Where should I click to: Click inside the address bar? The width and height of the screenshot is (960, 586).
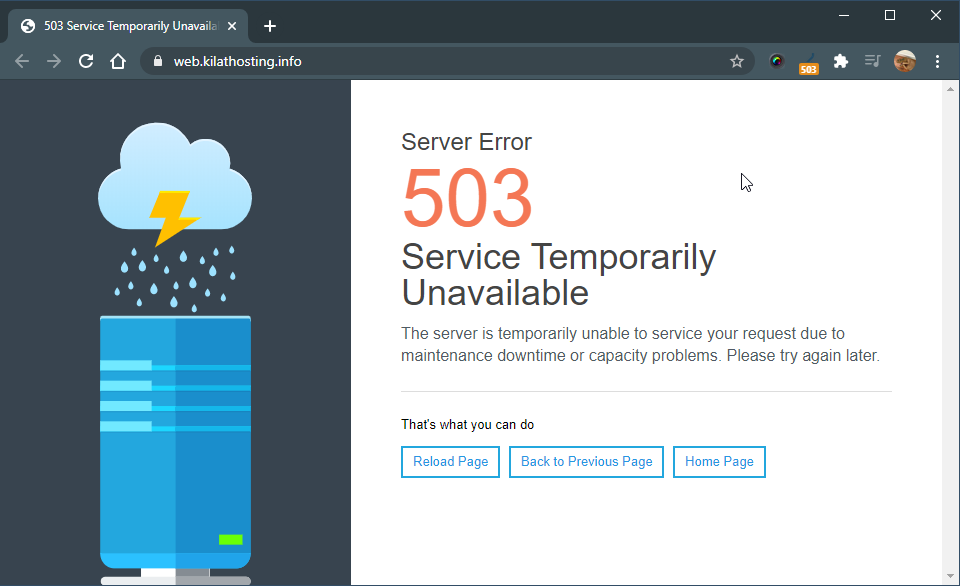click(x=400, y=61)
